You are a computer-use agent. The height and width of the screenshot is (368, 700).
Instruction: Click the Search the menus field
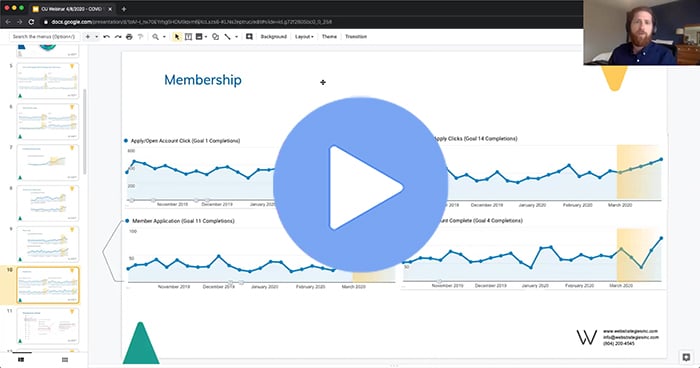(x=44, y=37)
